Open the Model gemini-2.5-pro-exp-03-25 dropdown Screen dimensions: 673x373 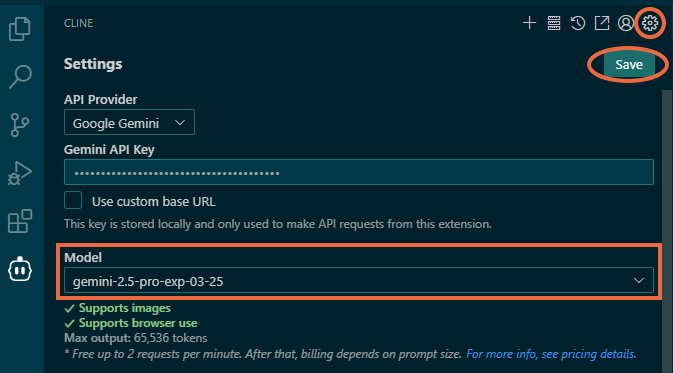point(359,280)
